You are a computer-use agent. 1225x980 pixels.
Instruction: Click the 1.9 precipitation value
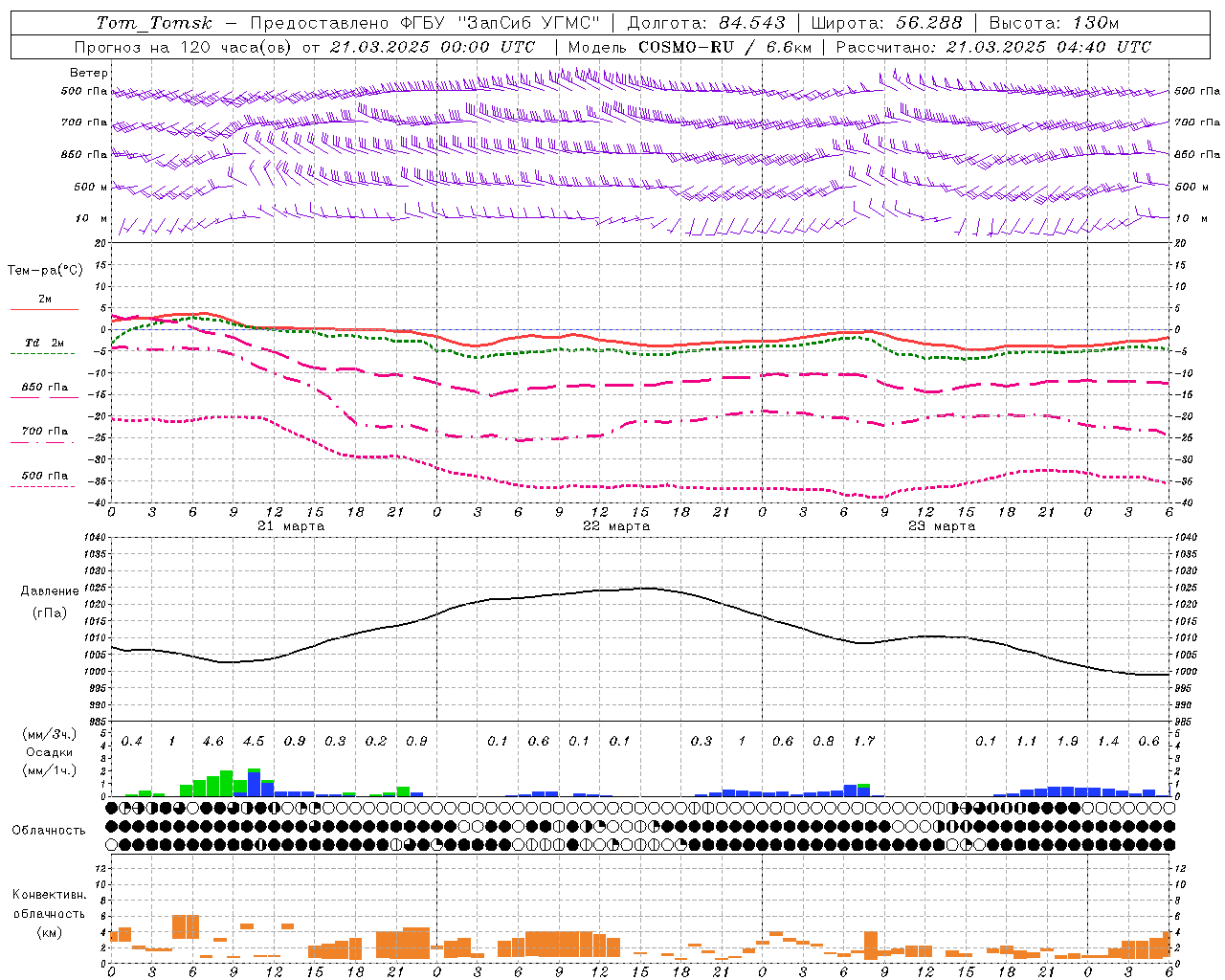point(1067,741)
